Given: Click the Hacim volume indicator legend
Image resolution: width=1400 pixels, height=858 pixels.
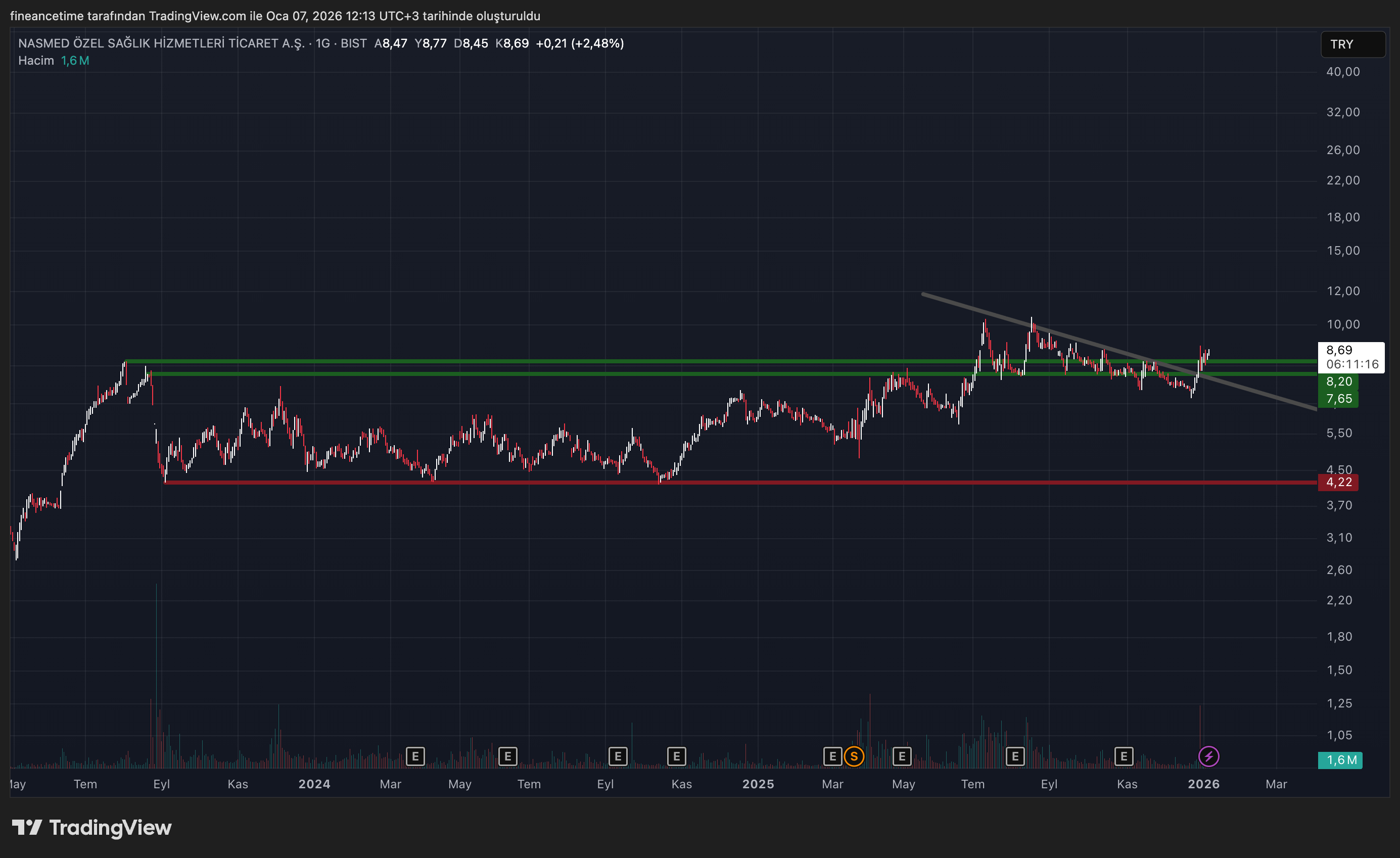Looking at the screenshot, I should click(x=36, y=61).
